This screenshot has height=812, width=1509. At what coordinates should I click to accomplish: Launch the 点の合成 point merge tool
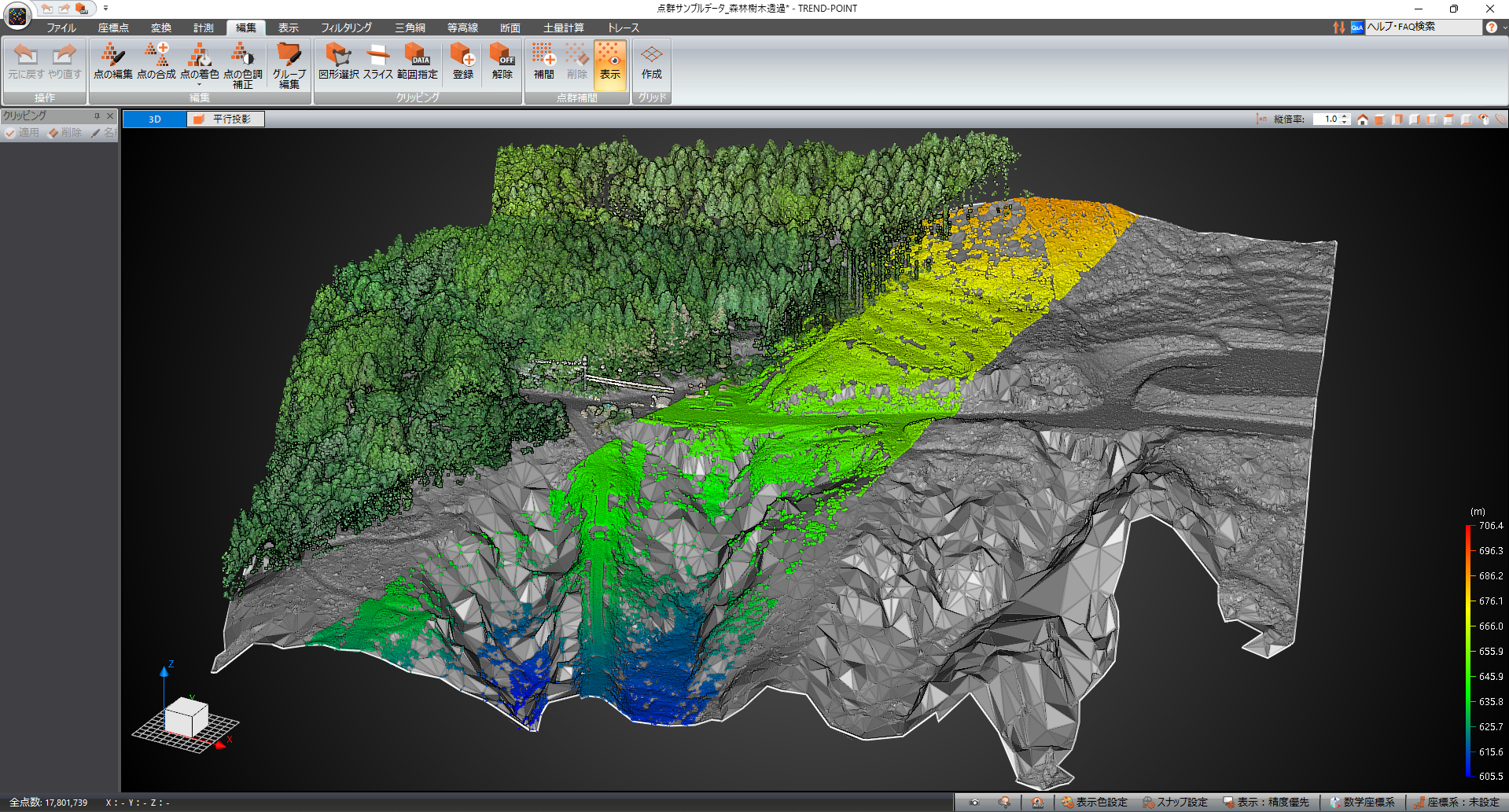click(x=156, y=62)
